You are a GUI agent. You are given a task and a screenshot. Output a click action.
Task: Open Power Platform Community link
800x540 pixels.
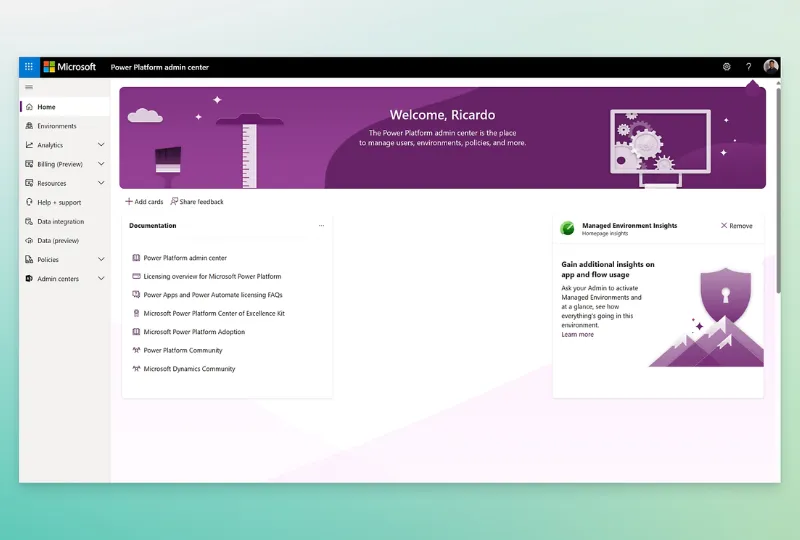(182, 351)
